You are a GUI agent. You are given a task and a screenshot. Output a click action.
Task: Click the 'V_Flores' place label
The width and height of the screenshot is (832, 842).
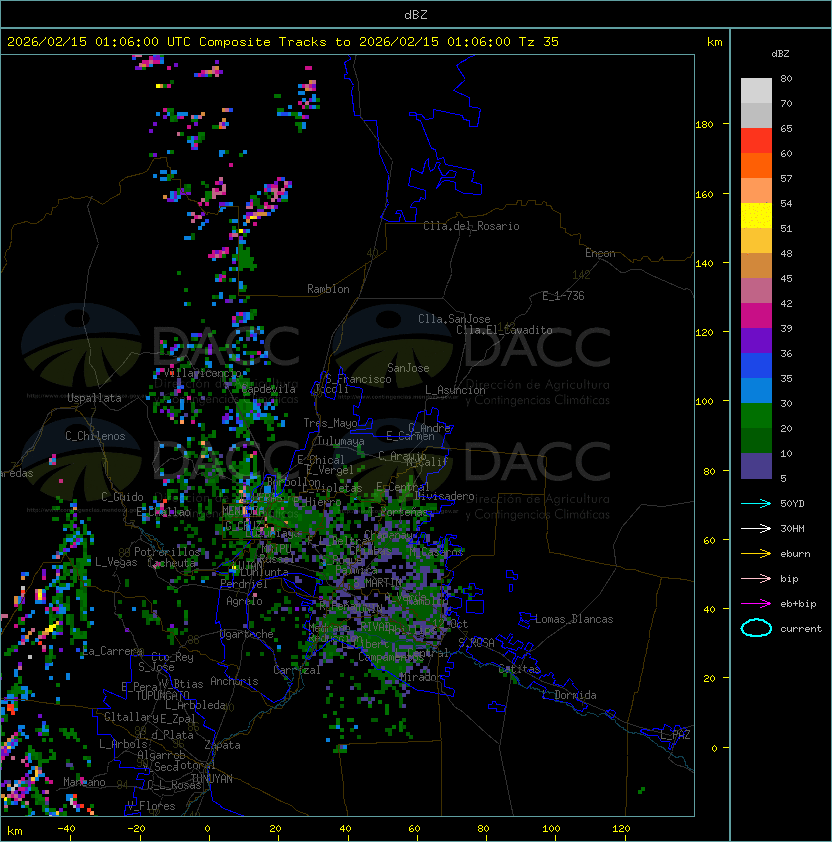pos(151,806)
